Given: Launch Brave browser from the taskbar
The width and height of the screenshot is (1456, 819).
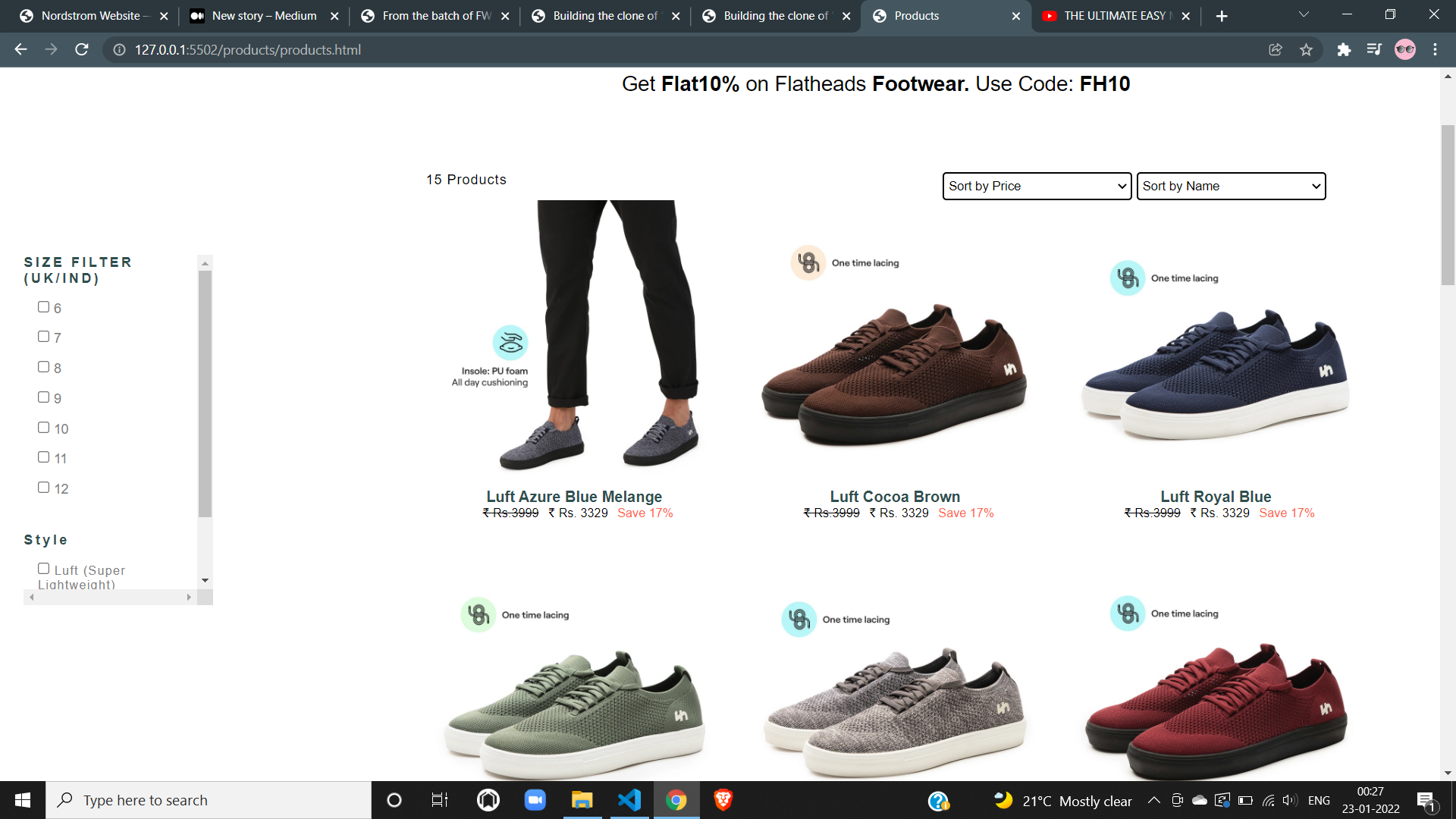Looking at the screenshot, I should click(x=723, y=800).
